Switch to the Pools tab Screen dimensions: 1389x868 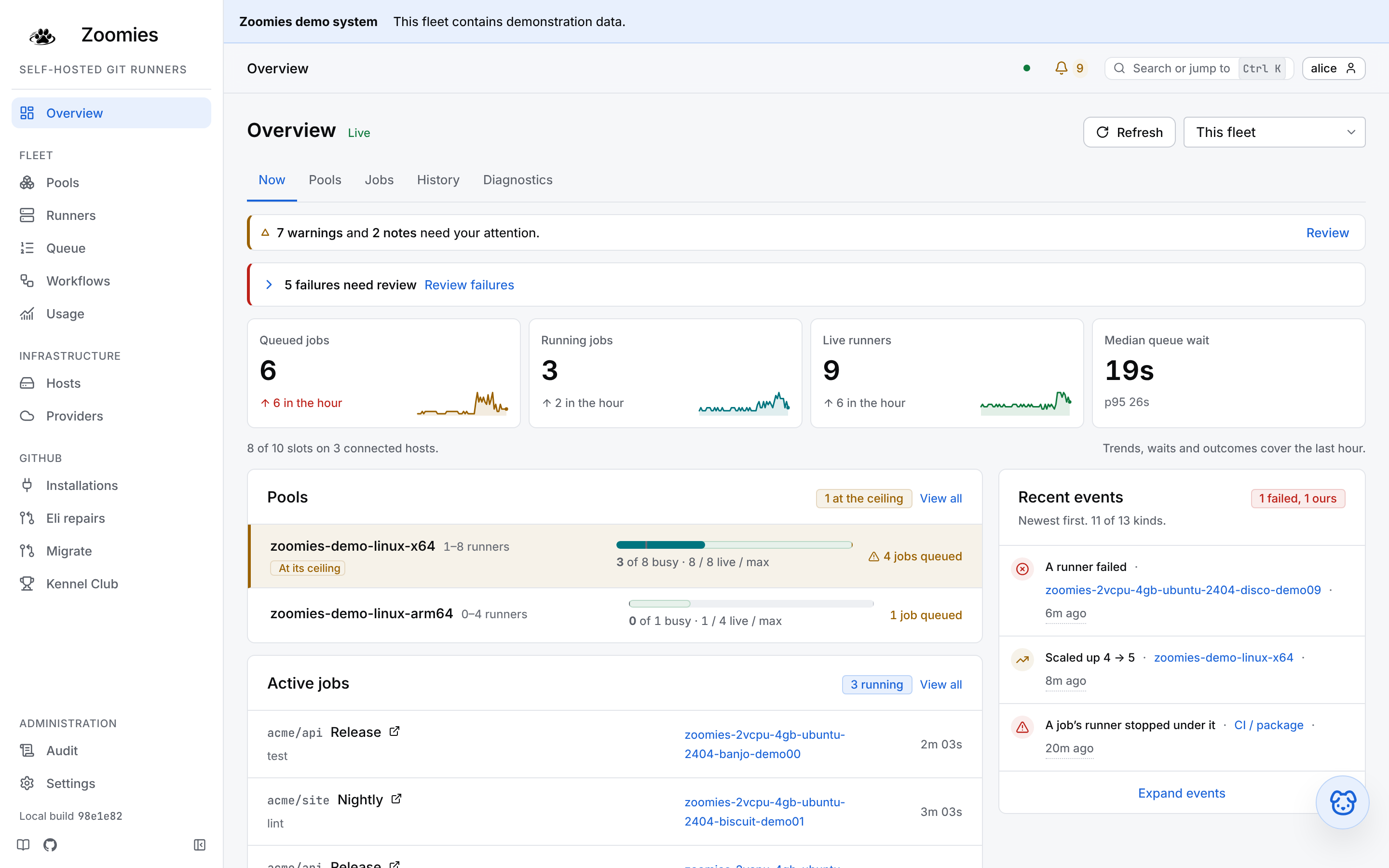point(325,180)
